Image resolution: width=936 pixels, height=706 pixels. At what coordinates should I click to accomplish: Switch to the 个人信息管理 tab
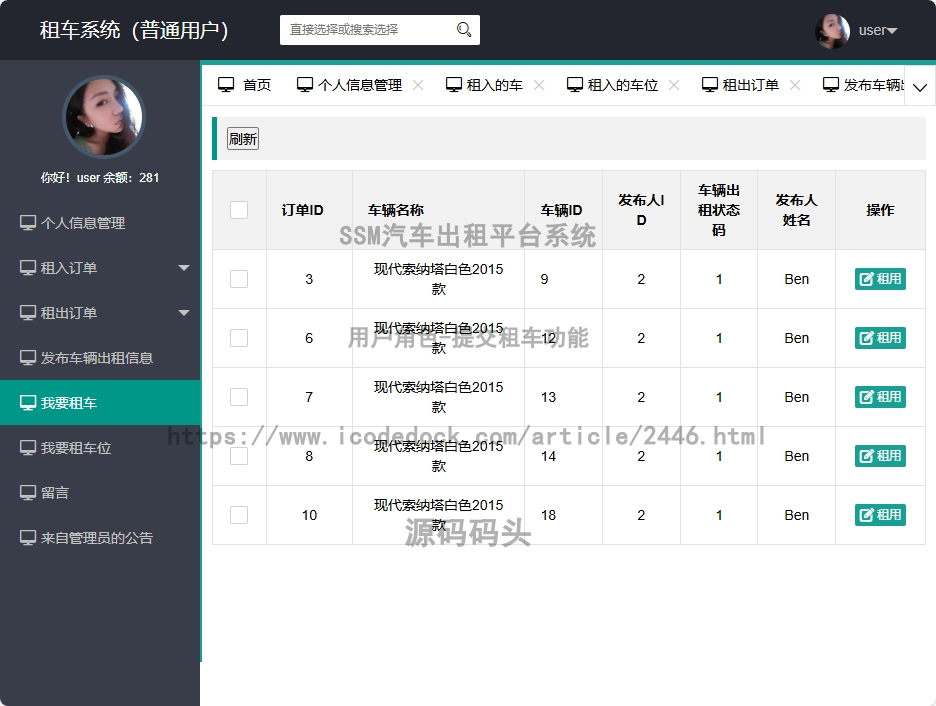point(350,85)
